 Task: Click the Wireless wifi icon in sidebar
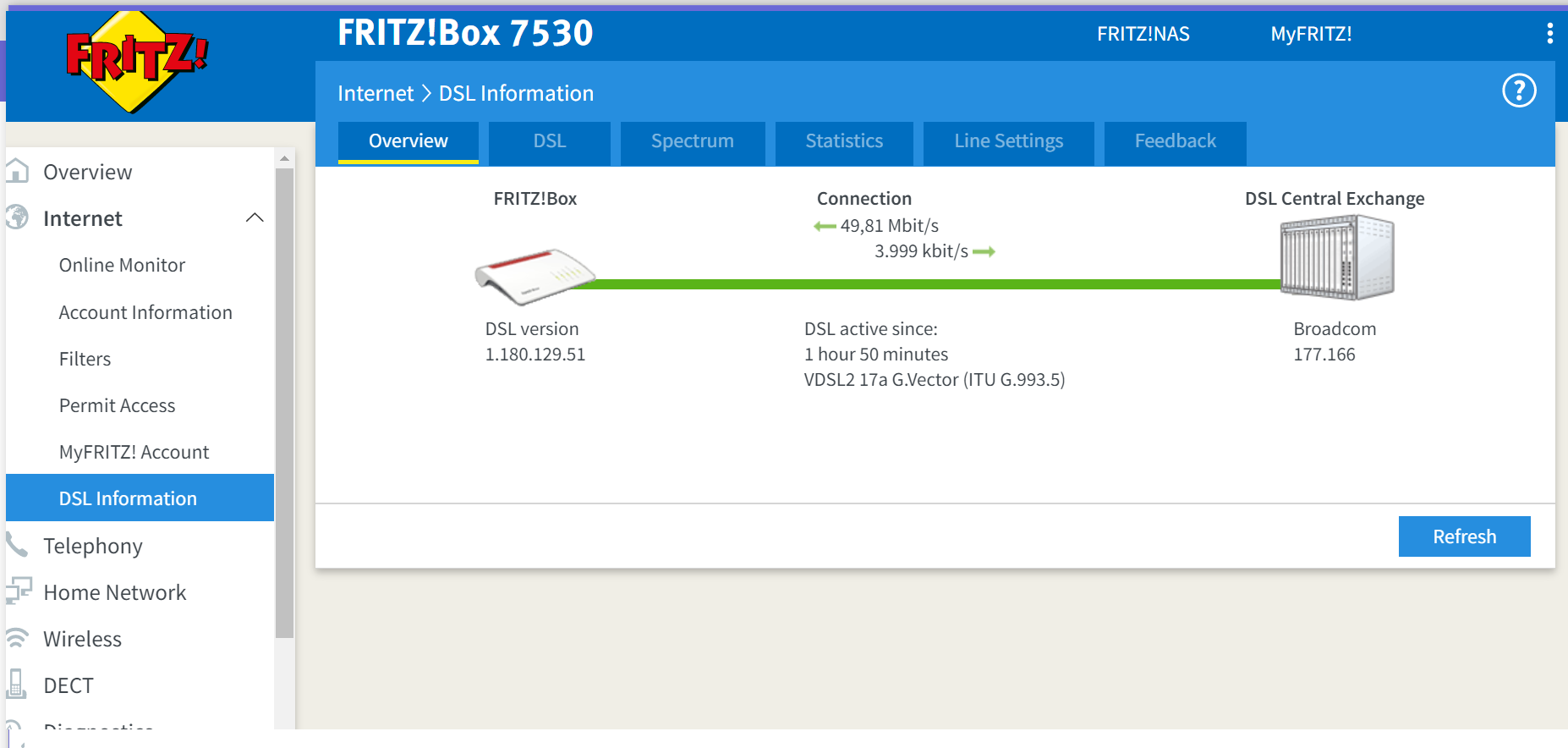pos(17,639)
